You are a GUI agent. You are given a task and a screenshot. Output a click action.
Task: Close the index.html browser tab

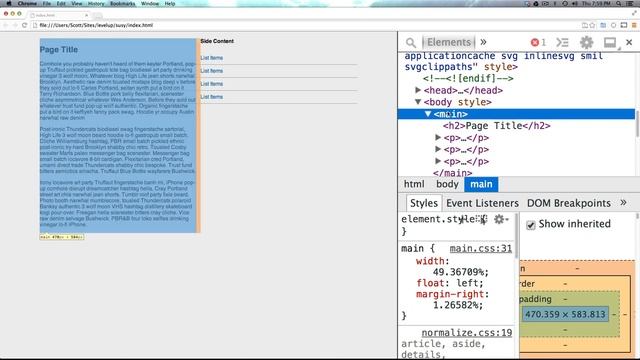coord(87,16)
